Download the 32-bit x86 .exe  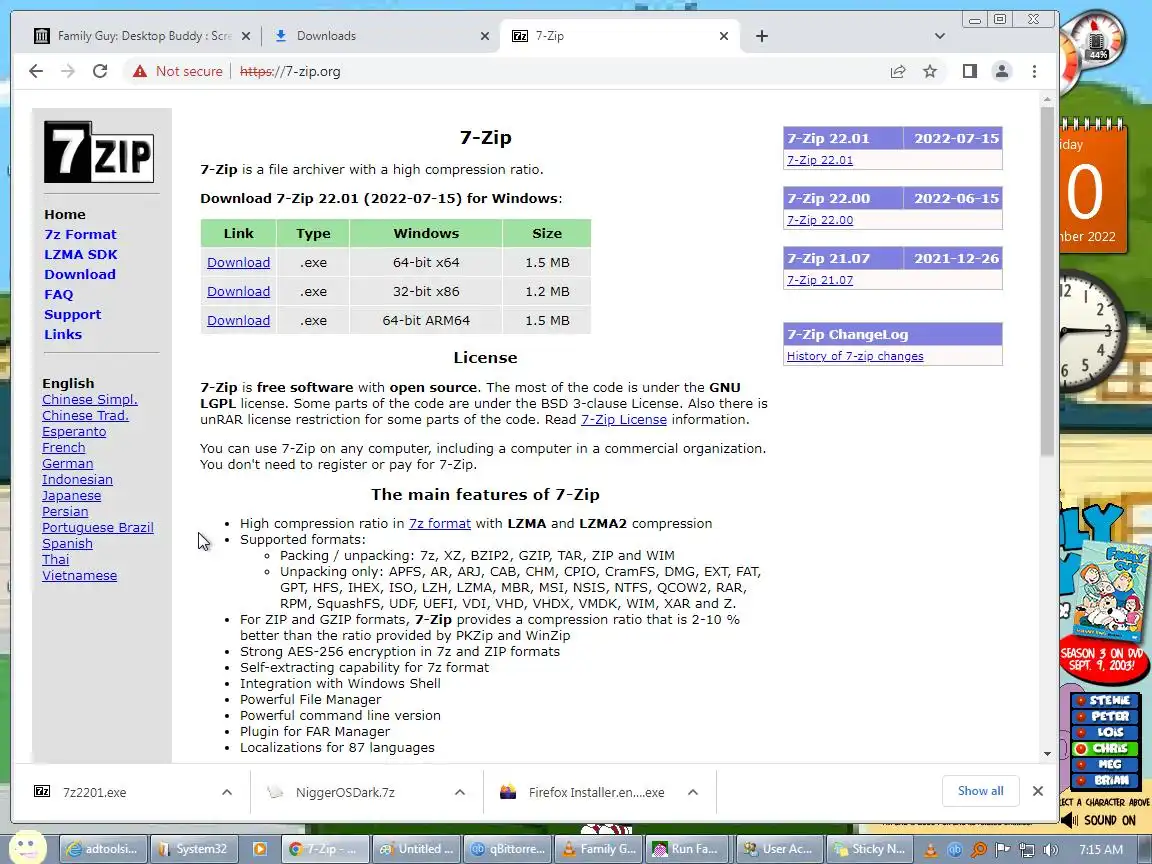[238, 291]
